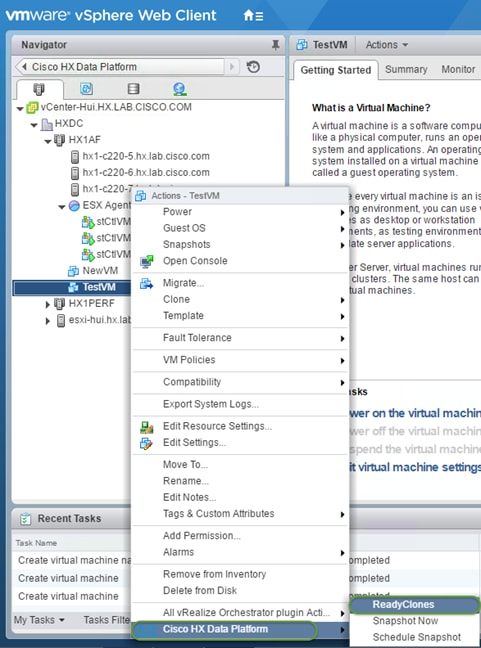The height and width of the screenshot is (648, 481).
Task: Collapse the HX1AF cluster node
Action: [x=48, y=142]
